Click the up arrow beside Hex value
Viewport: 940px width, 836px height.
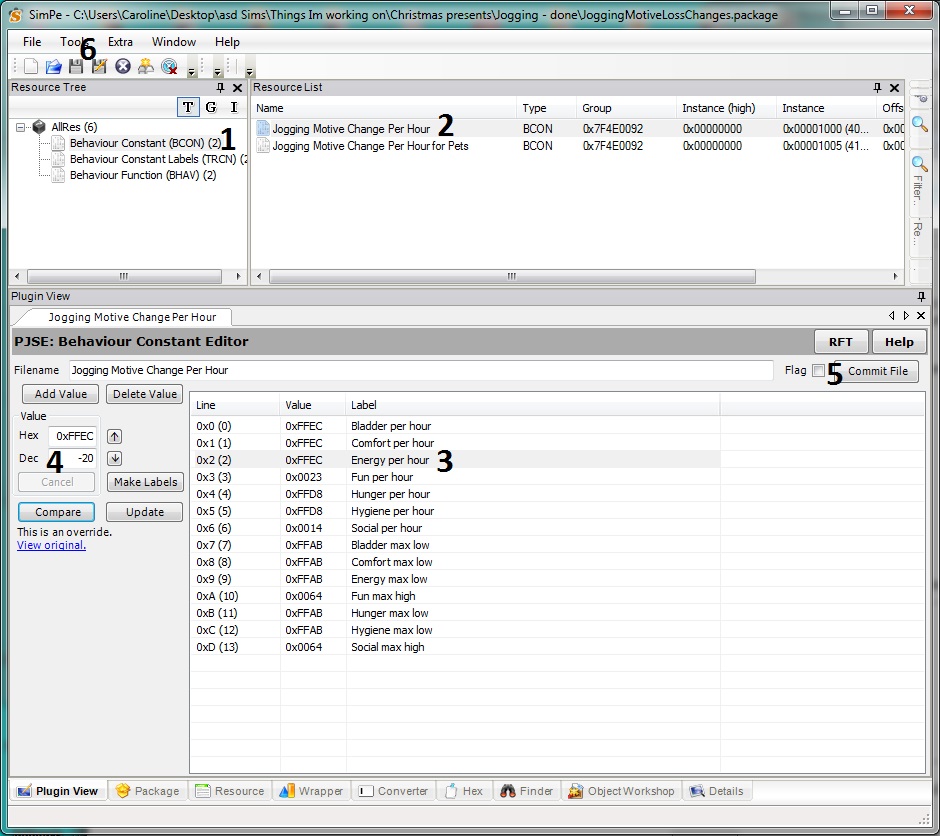[x=115, y=436]
